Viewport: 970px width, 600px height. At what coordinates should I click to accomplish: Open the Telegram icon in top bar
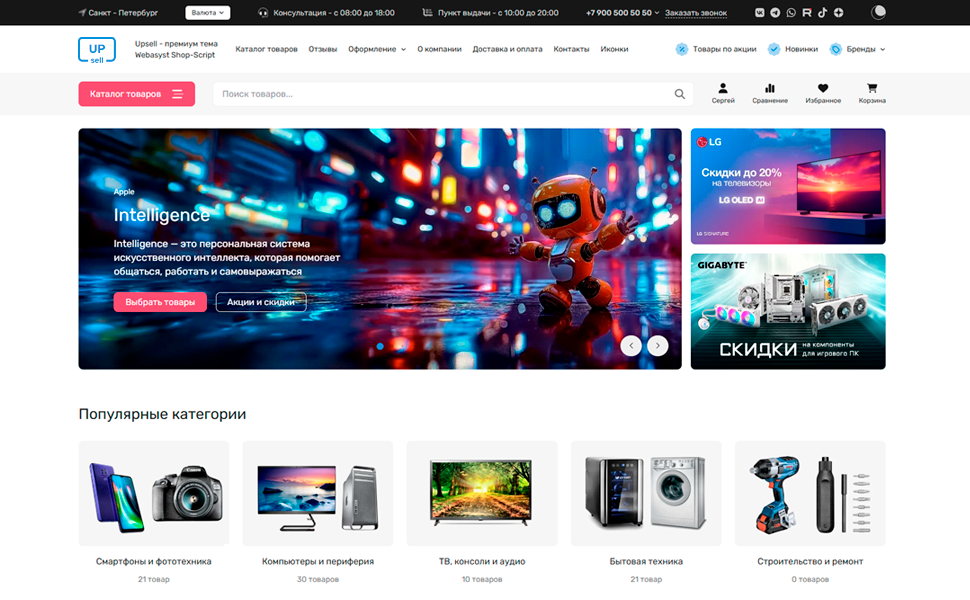(775, 12)
